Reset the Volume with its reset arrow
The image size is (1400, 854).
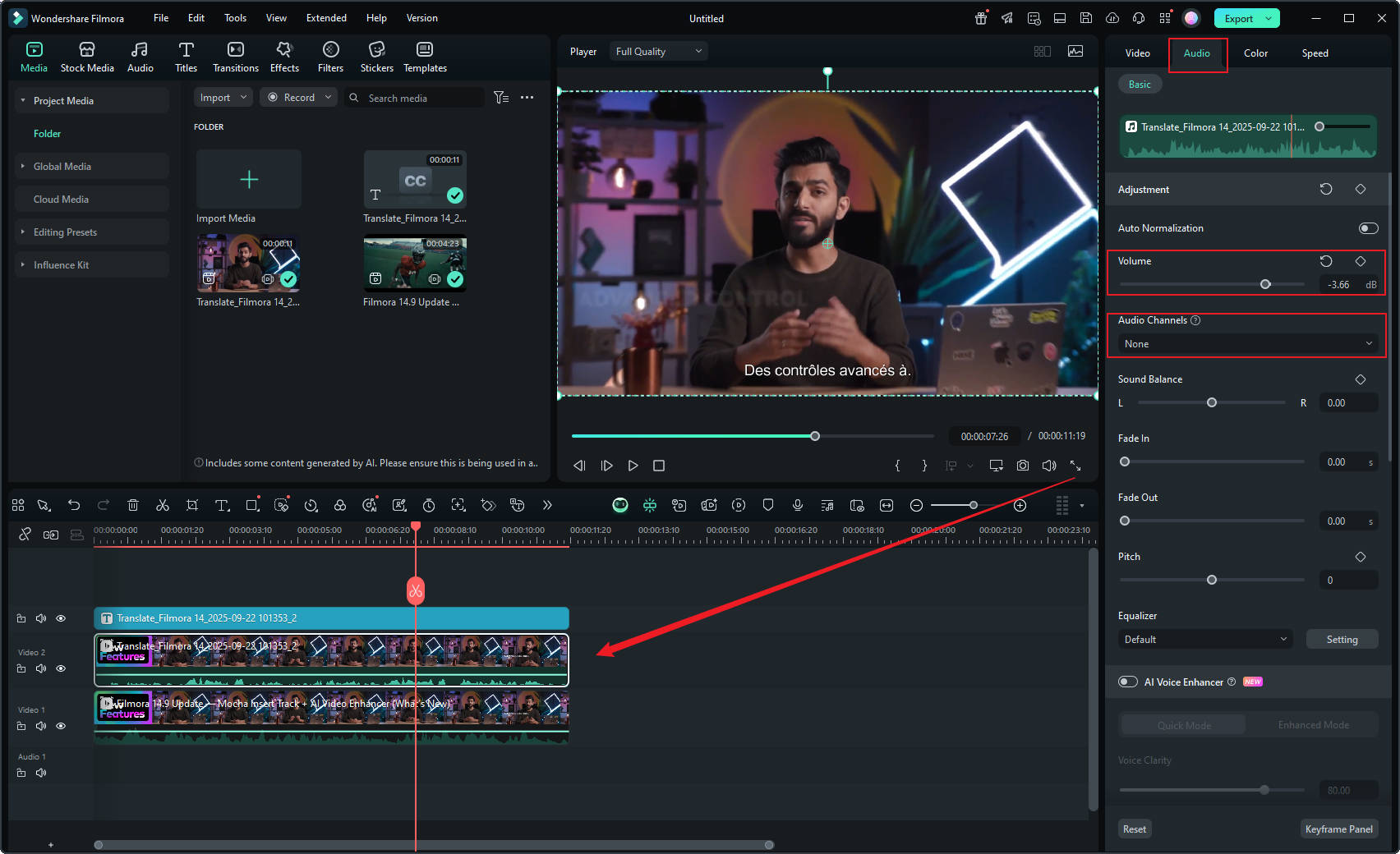(1326, 261)
